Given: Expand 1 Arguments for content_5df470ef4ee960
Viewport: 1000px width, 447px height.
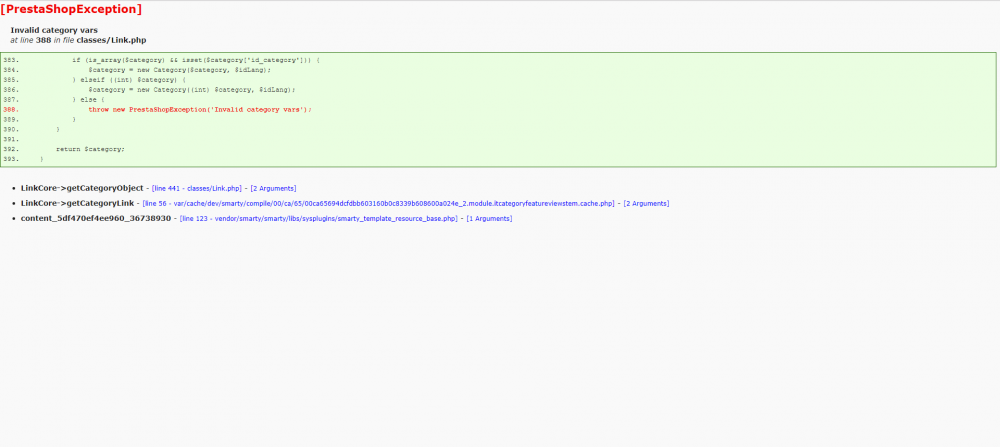Looking at the screenshot, I should (489, 219).
